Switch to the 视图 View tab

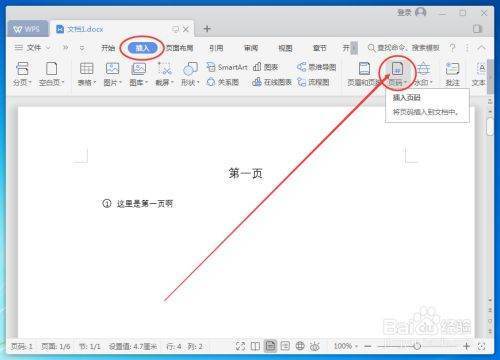(x=285, y=48)
